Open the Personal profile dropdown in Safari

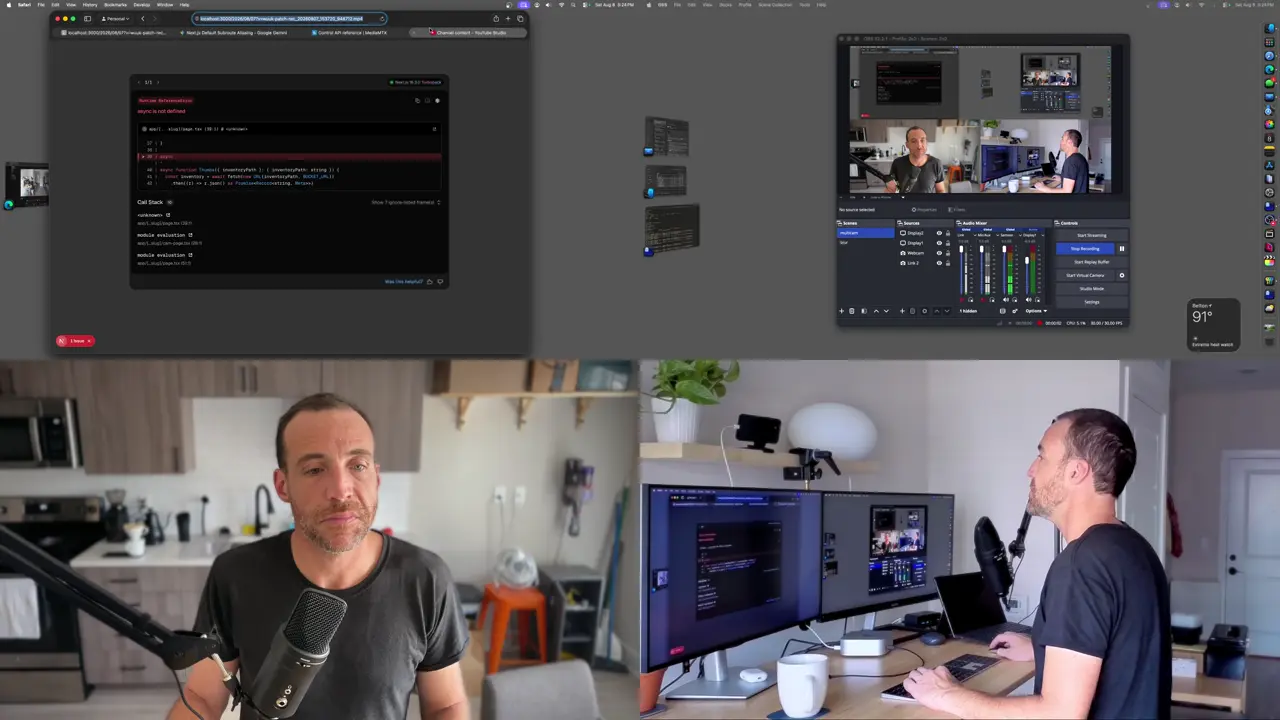tap(116, 18)
